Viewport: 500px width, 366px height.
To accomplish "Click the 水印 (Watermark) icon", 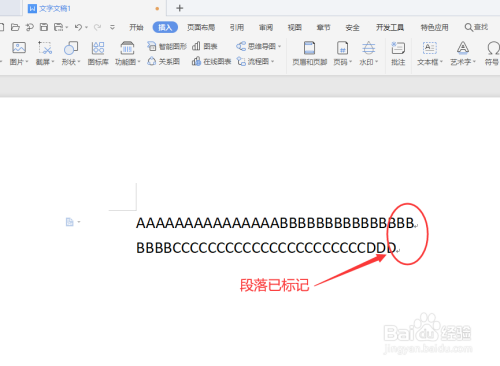I will 368,48.
